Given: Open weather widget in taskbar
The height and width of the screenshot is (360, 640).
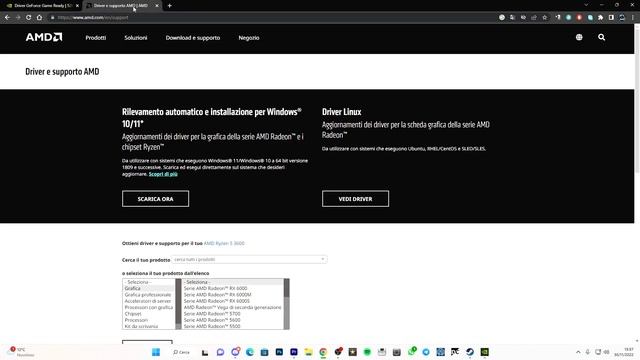Looking at the screenshot, I should pyautogui.click(x=22, y=352).
